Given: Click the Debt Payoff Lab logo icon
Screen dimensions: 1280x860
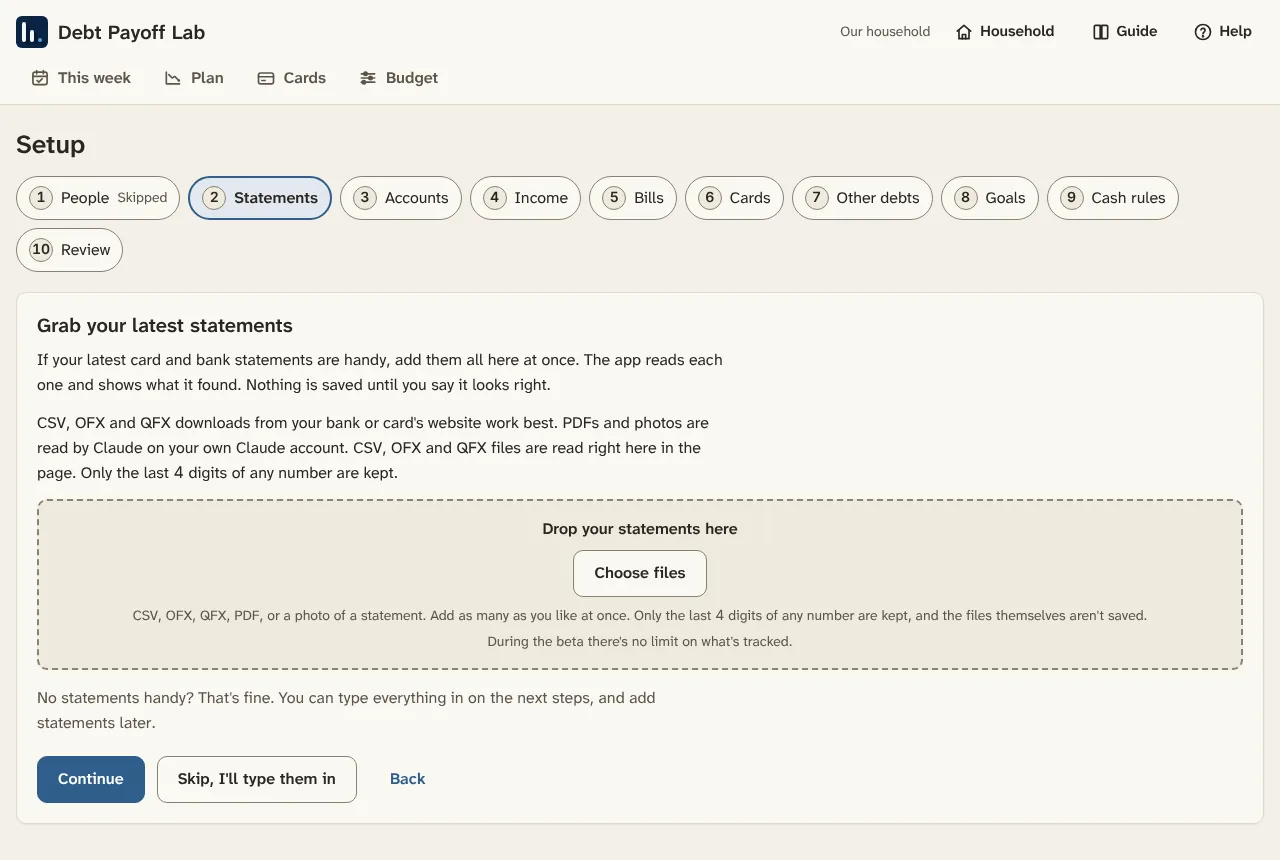Looking at the screenshot, I should point(32,32).
